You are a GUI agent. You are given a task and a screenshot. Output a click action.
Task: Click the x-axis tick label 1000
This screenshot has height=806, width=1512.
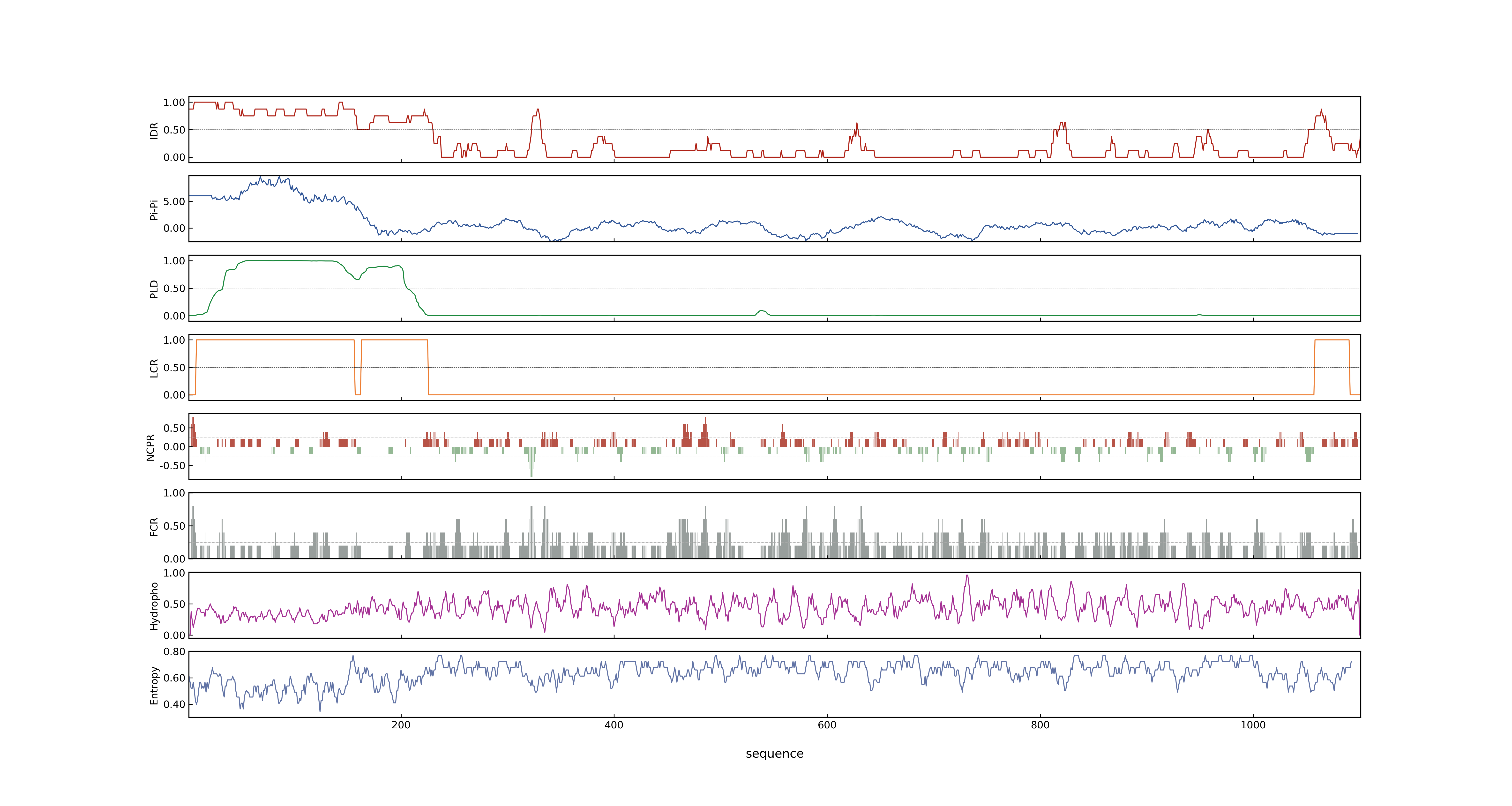1253,725
